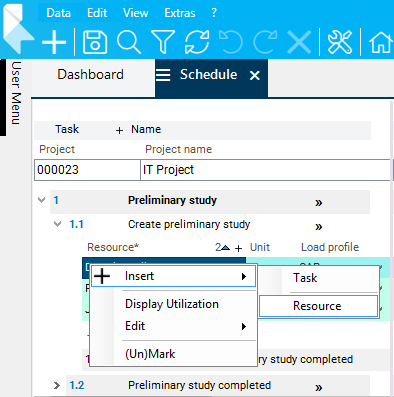The width and height of the screenshot is (394, 397).
Task: Click the Project field 000023
Action: (87, 170)
